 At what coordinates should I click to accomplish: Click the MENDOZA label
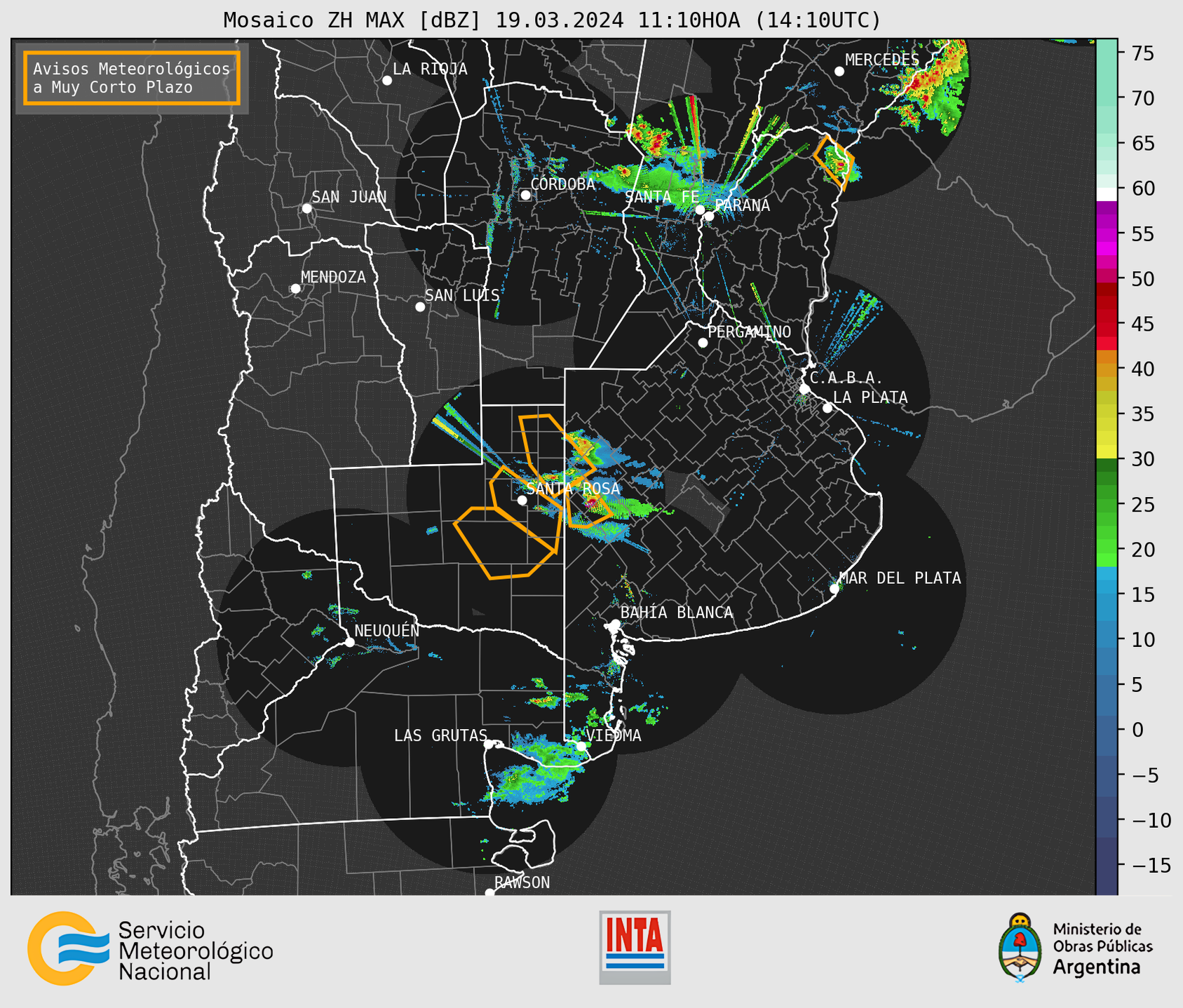tap(333, 278)
